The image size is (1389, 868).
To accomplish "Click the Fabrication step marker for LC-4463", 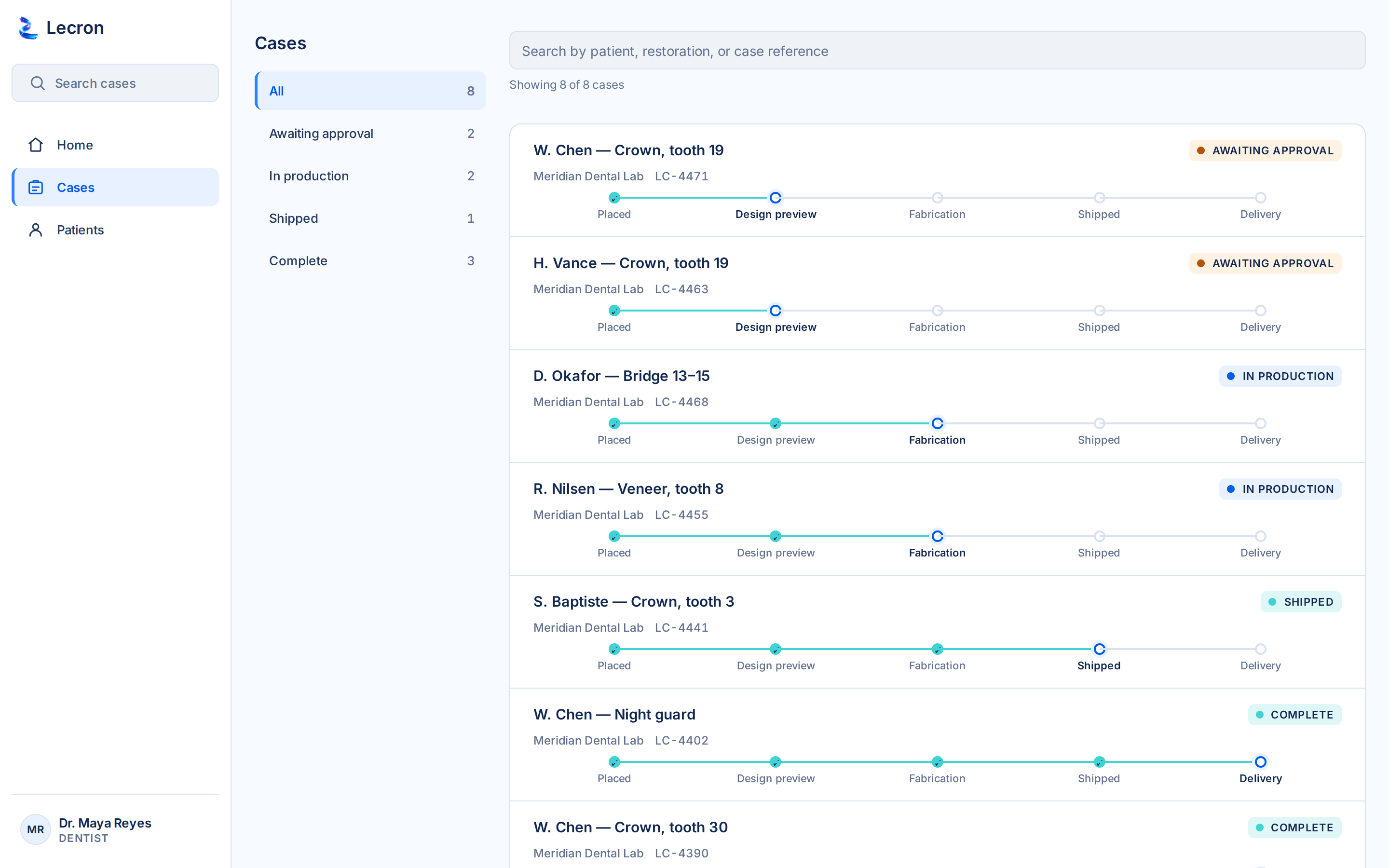I will pyautogui.click(x=937, y=311).
